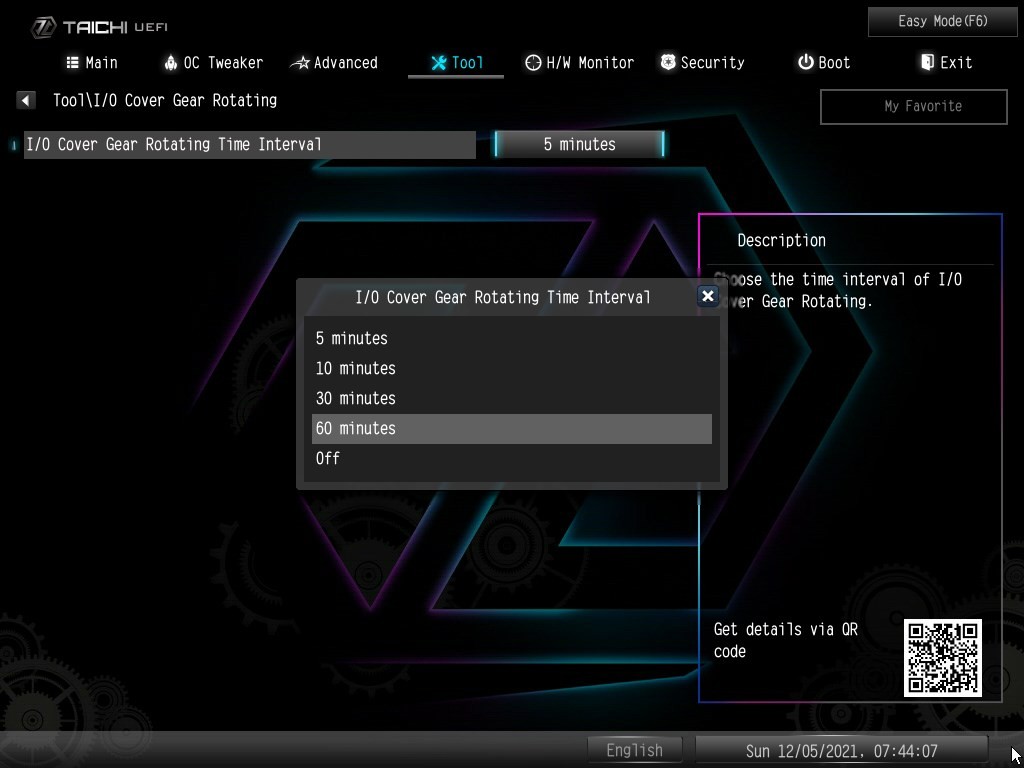The image size is (1024, 768).
Task: Click the date and time display
Action: pos(841,751)
